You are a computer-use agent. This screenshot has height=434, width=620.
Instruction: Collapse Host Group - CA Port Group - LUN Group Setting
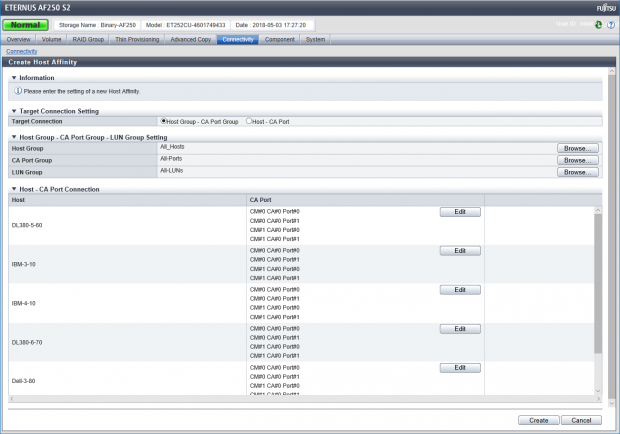[14, 137]
